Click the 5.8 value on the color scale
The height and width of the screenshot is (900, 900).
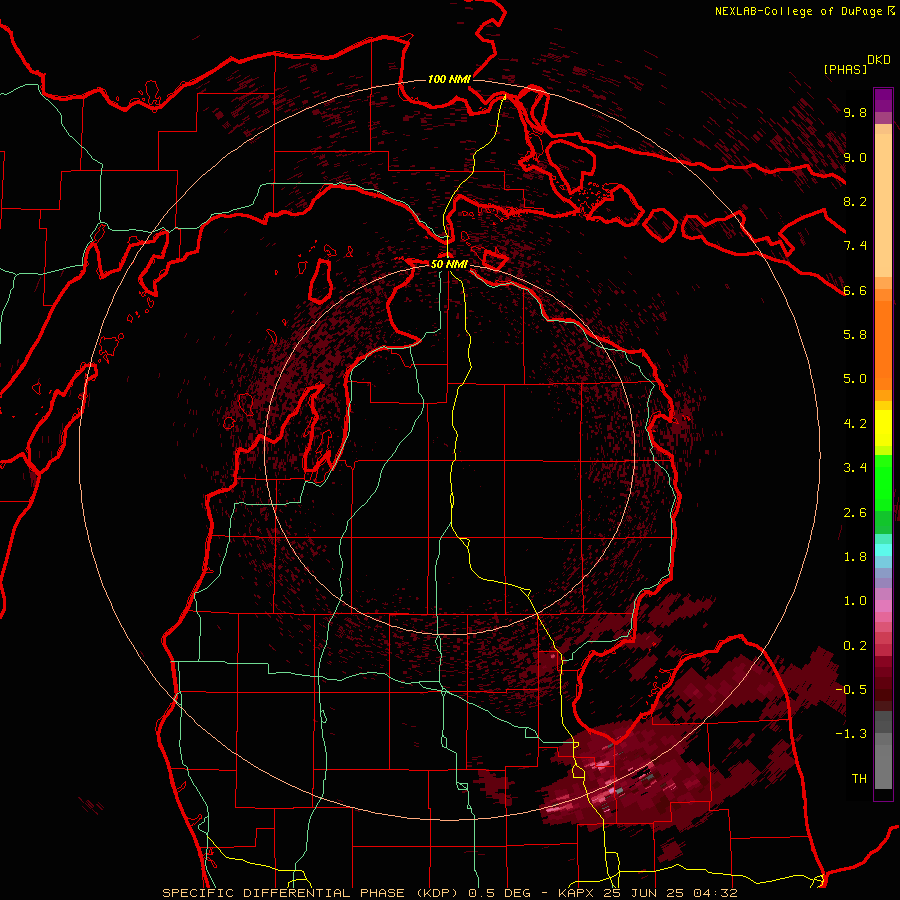click(x=855, y=335)
